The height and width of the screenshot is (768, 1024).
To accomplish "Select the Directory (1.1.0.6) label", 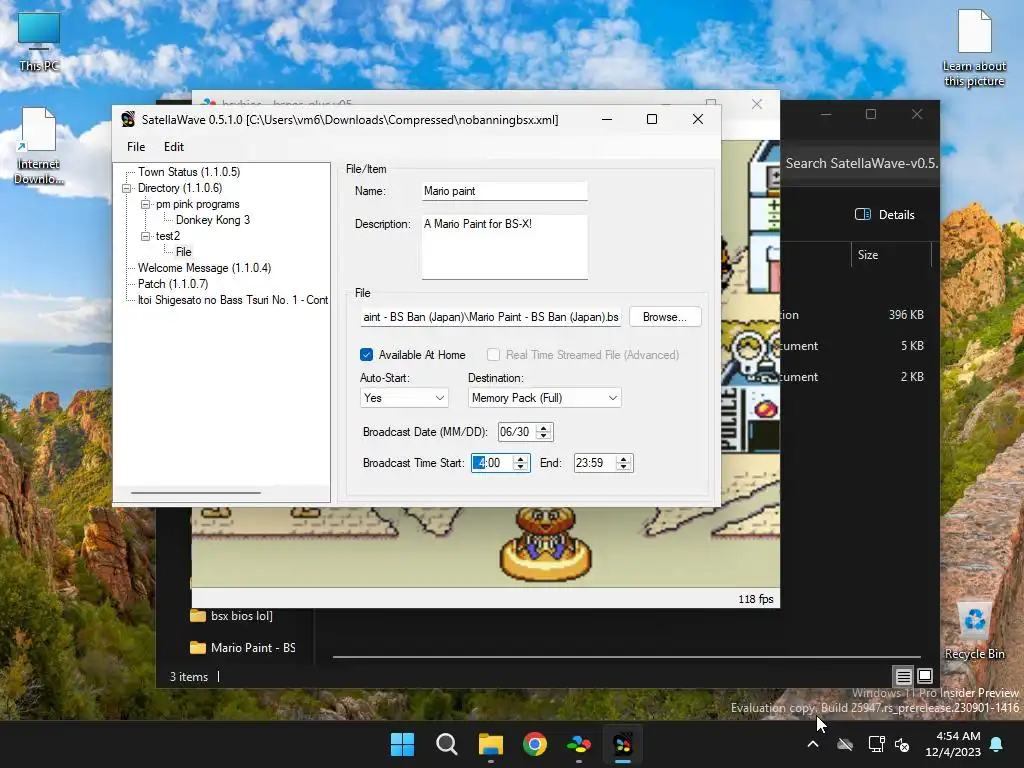I will [x=180, y=188].
